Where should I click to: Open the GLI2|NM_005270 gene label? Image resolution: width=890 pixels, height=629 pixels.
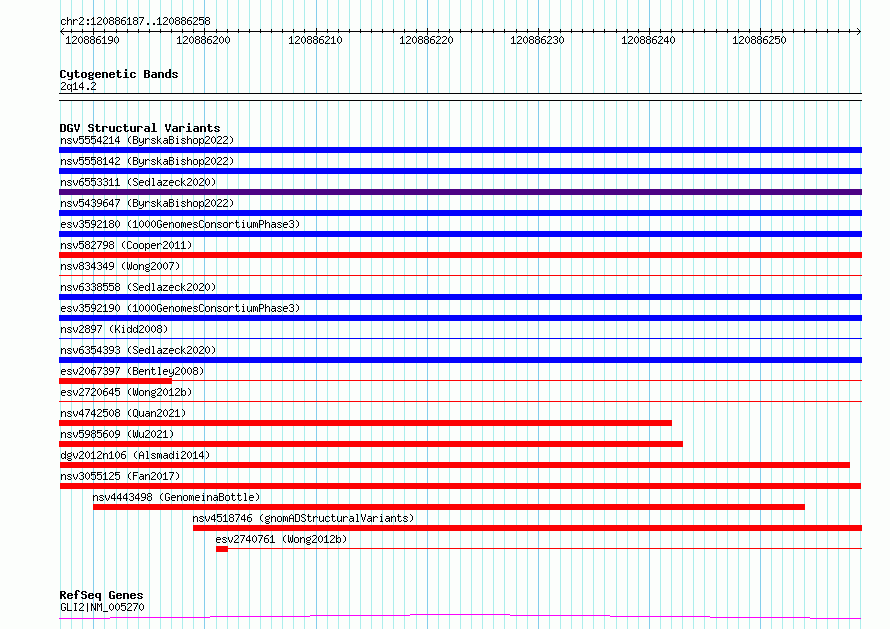tap(102, 607)
